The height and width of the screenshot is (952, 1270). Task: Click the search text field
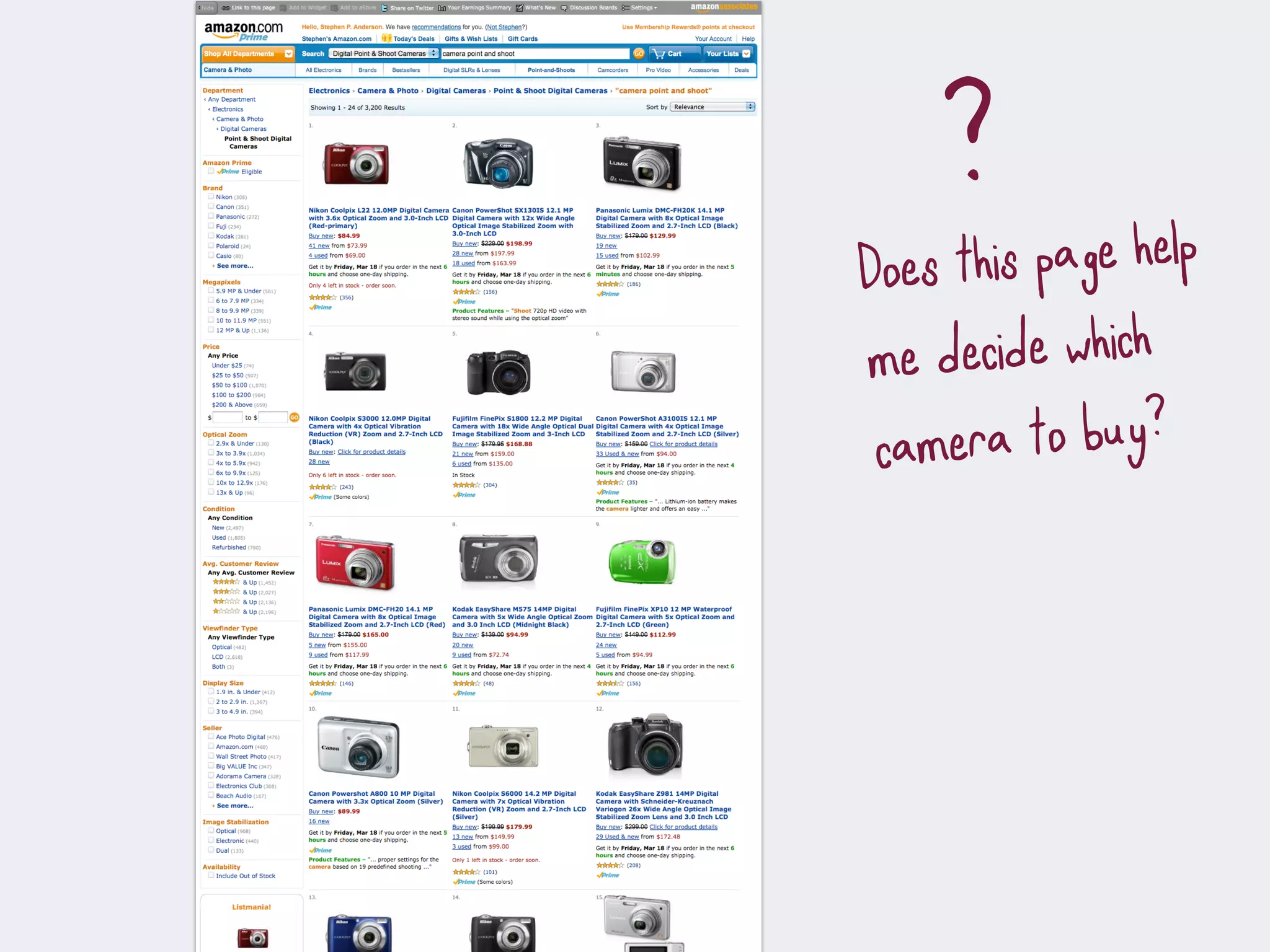click(535, 54)
